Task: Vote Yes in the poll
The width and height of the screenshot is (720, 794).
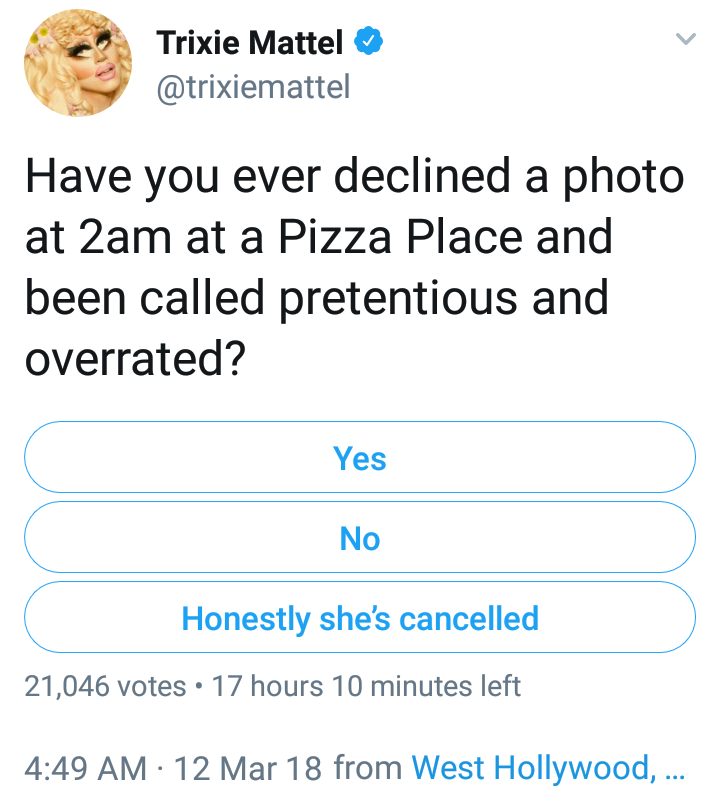Action: click(x=359, y=458)
